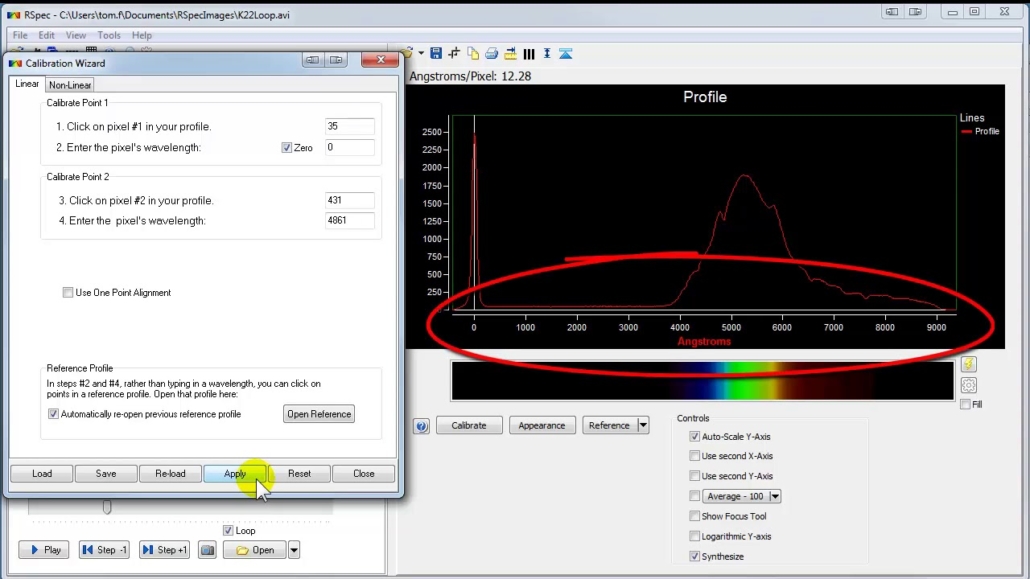Uncheck the Synthesize checkbox
This screenshot has height=579, width=1030.
pos(694,556)
